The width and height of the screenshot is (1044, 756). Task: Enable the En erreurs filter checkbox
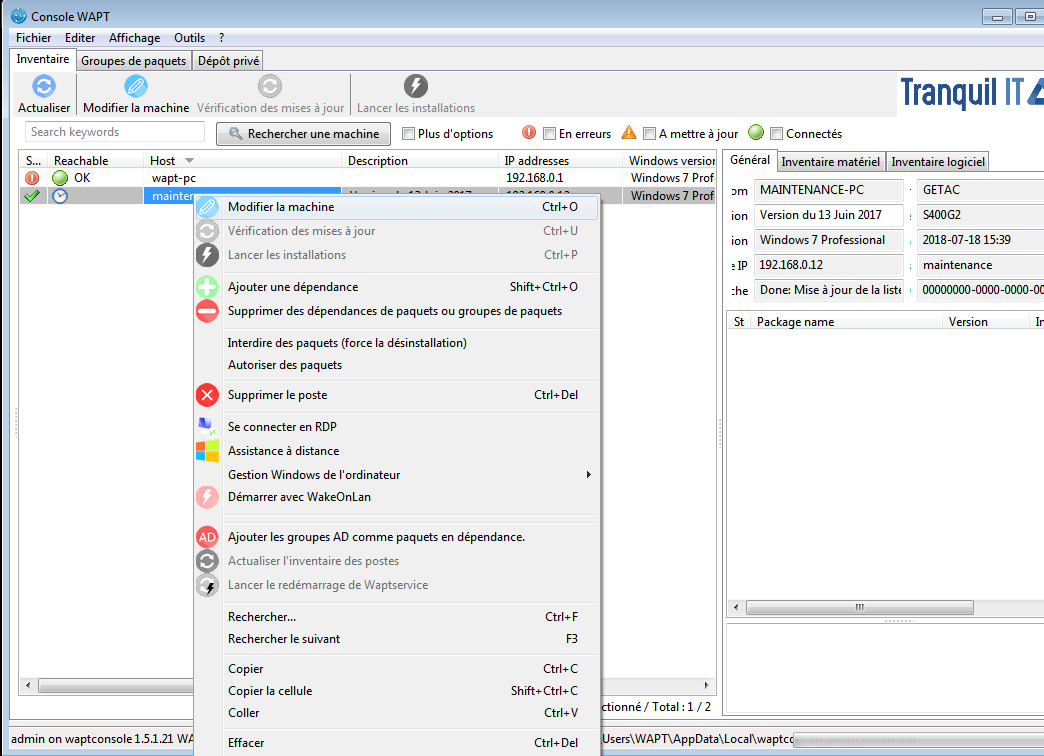point(549,134)
